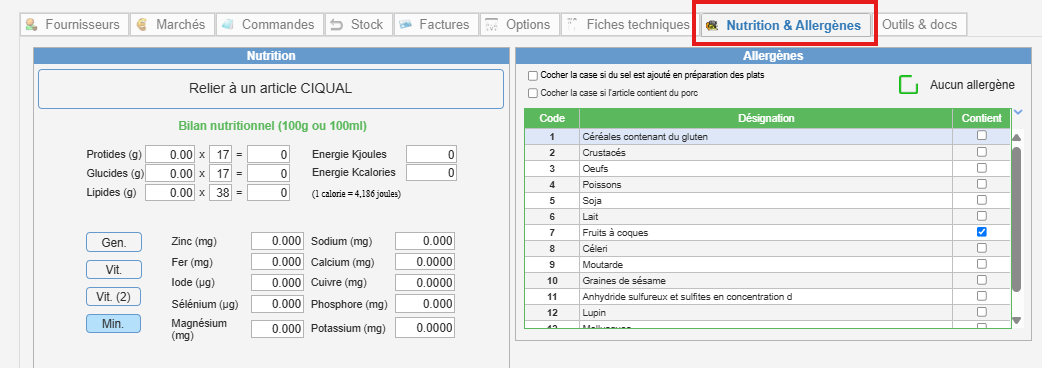
Task: Click the Glucides (g) value field
Action: click(x=170, y=173)
